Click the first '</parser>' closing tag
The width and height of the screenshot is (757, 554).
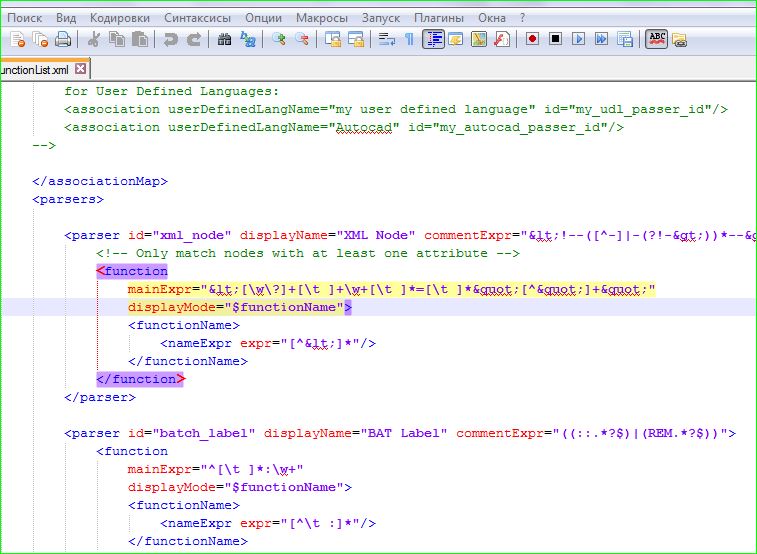point(100,397)
